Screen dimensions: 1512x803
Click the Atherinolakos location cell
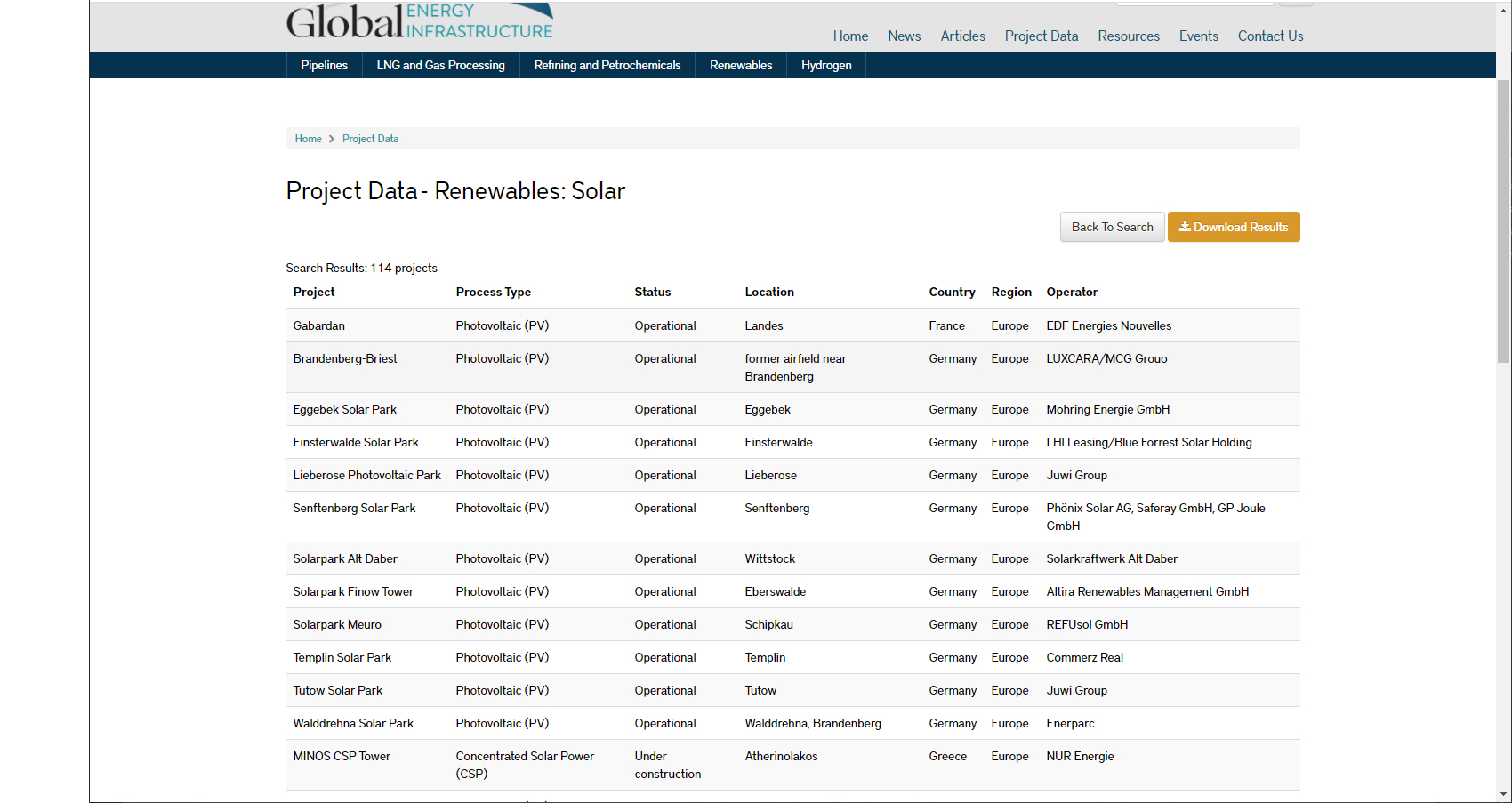pos(781,756)
